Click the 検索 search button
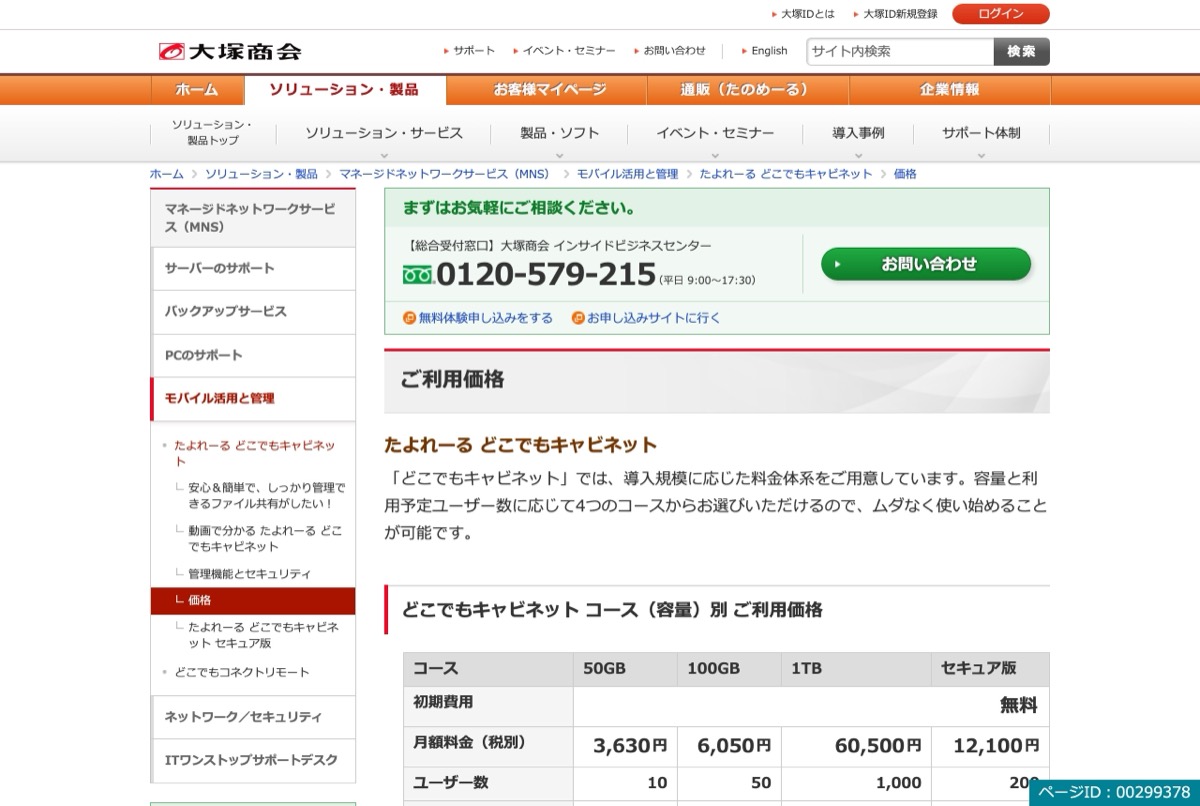The width and height of the screenshot is (1200, 806). point(1022,51)
